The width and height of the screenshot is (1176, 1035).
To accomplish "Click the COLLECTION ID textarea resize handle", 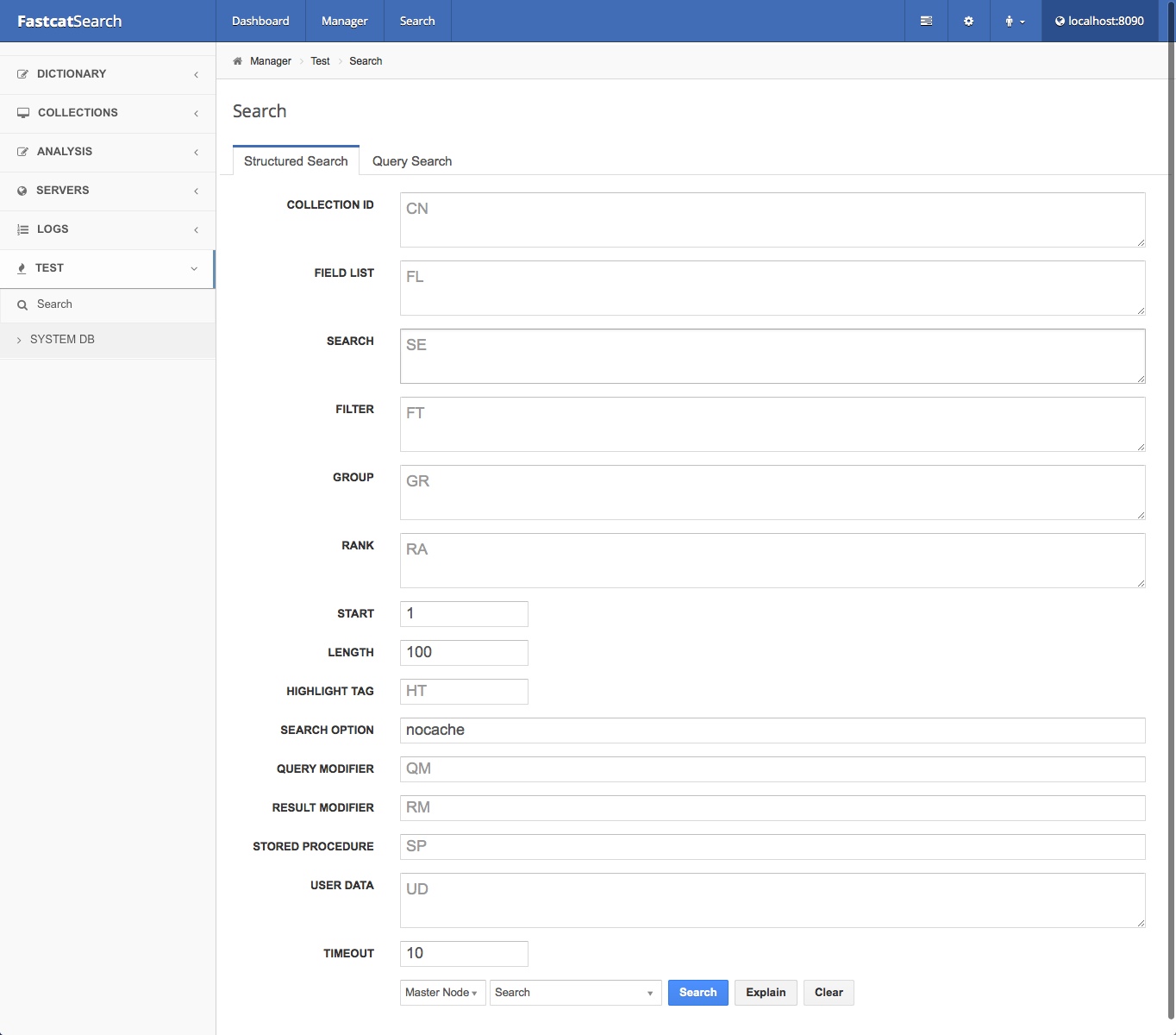I will [1141, 242].
